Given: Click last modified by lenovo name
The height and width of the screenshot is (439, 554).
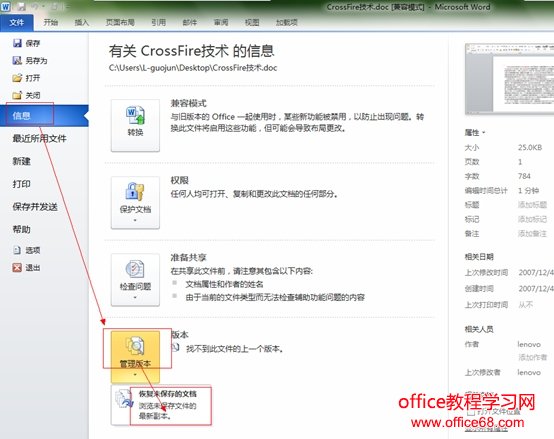Looking at the screenshot, I should (529, 373).
